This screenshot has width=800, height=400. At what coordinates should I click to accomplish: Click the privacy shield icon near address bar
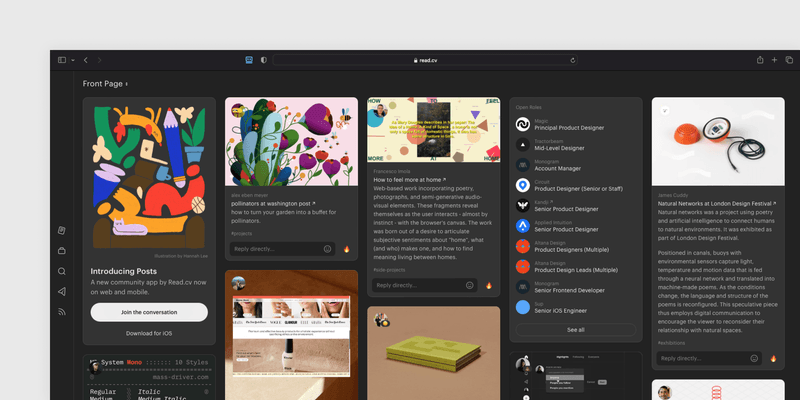(x=264, y=60)
